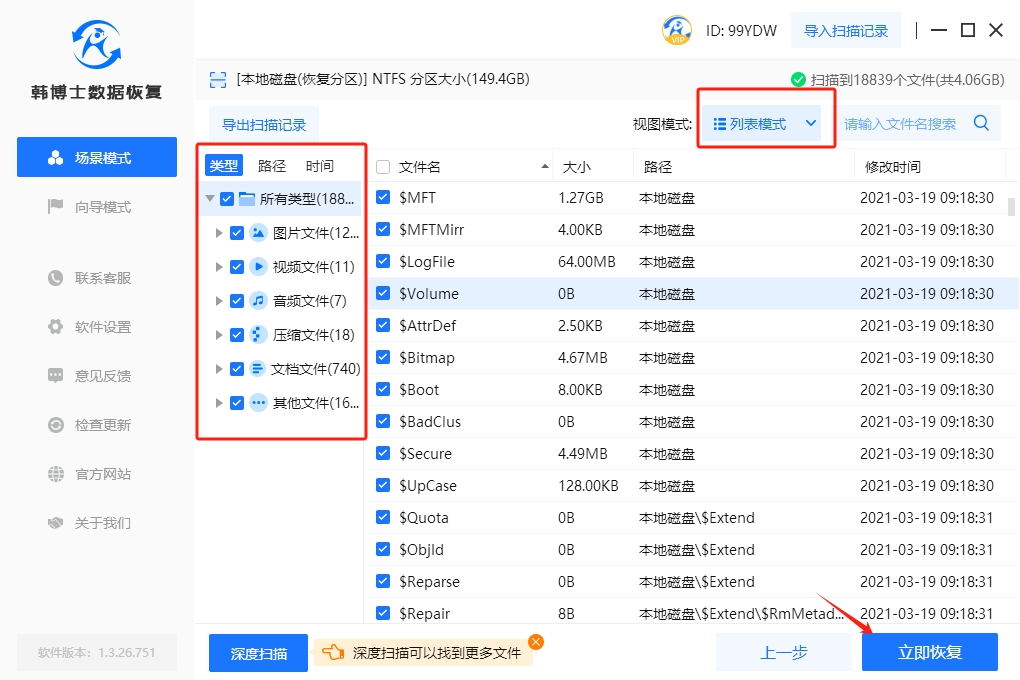Click the file name search input field
This screenshot has height=680, width=1020.
[900, 124]
